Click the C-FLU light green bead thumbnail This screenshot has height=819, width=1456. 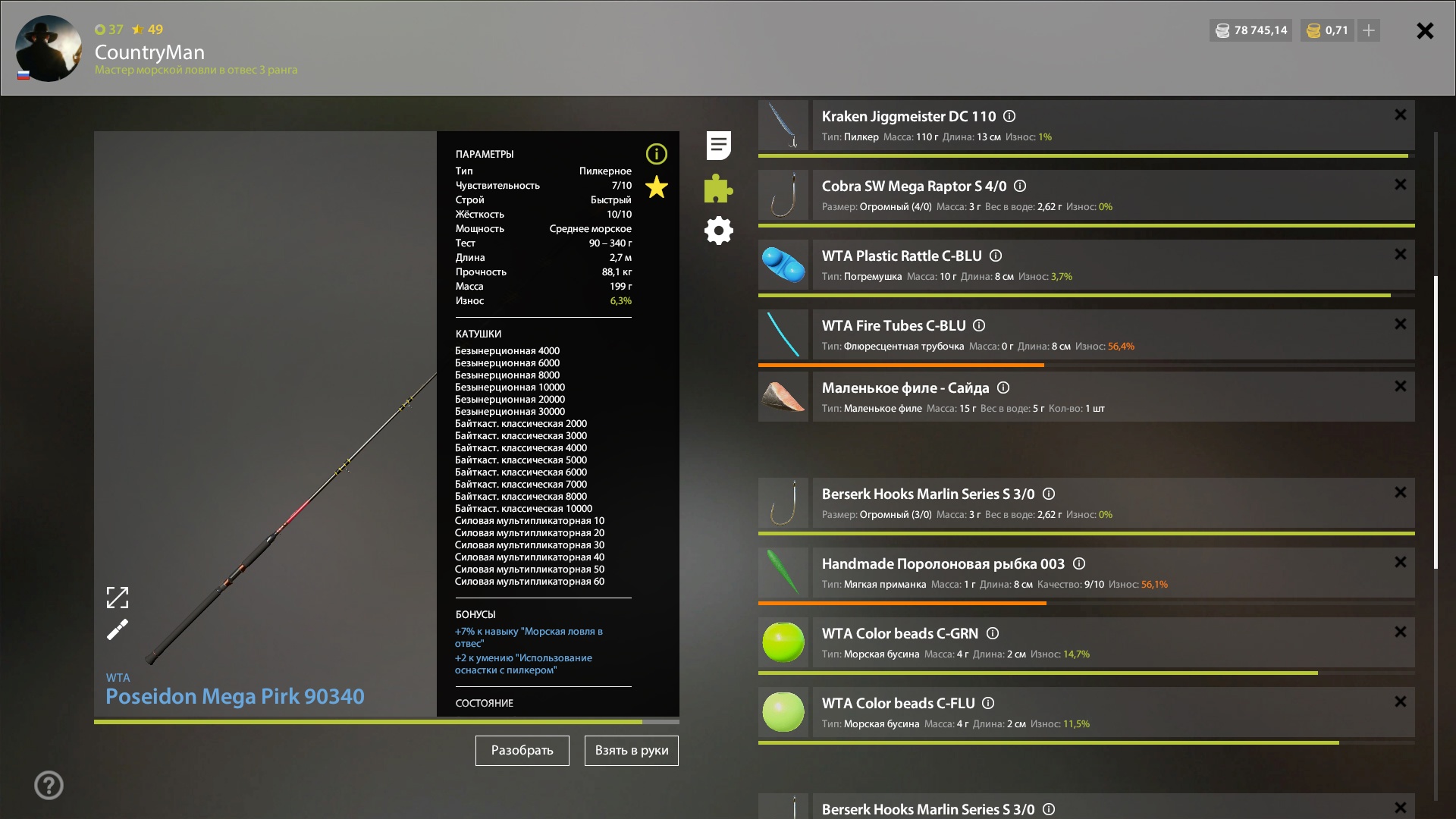783,712
